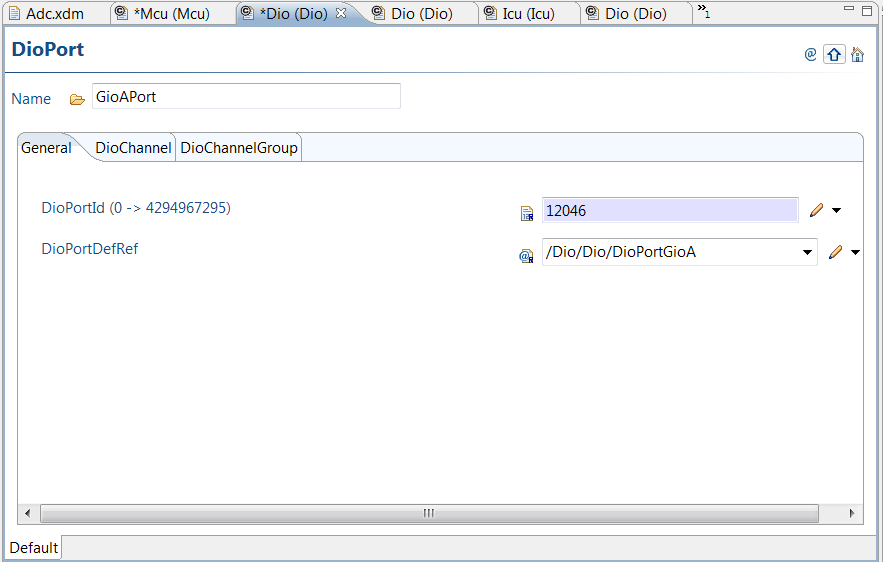883x562 pixels.
Task: Click the scroll left arrow
Action: (x=28, y=513)
